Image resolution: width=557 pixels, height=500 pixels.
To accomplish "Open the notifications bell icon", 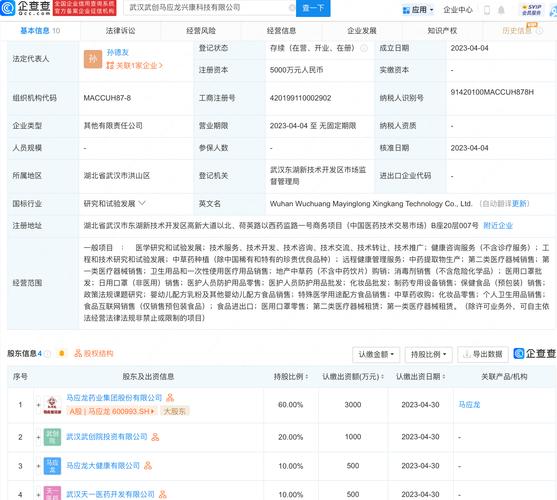I will pos(501,10).
